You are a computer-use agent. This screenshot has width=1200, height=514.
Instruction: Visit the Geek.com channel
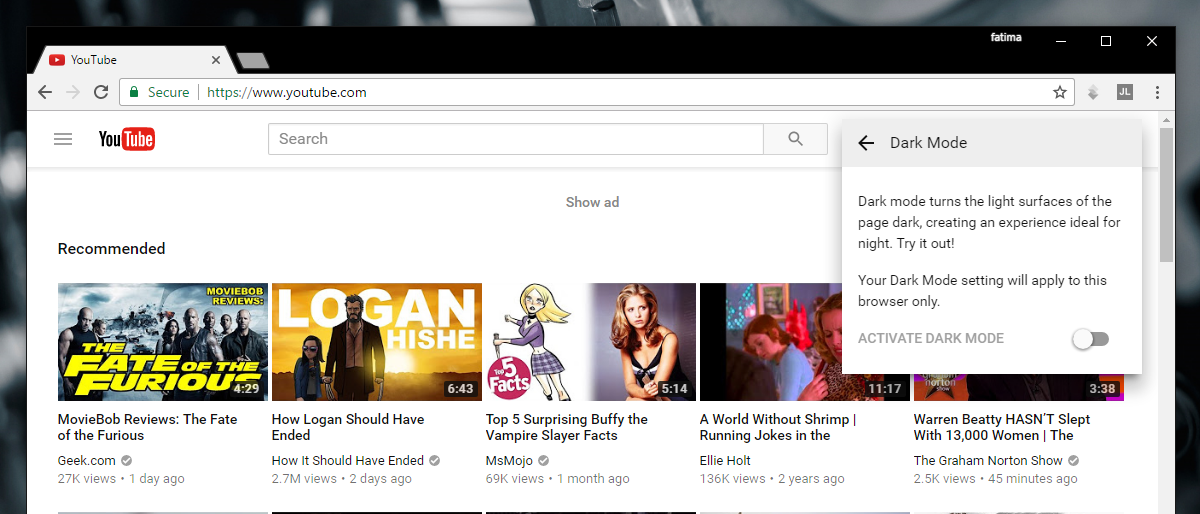tap(87, 461)
